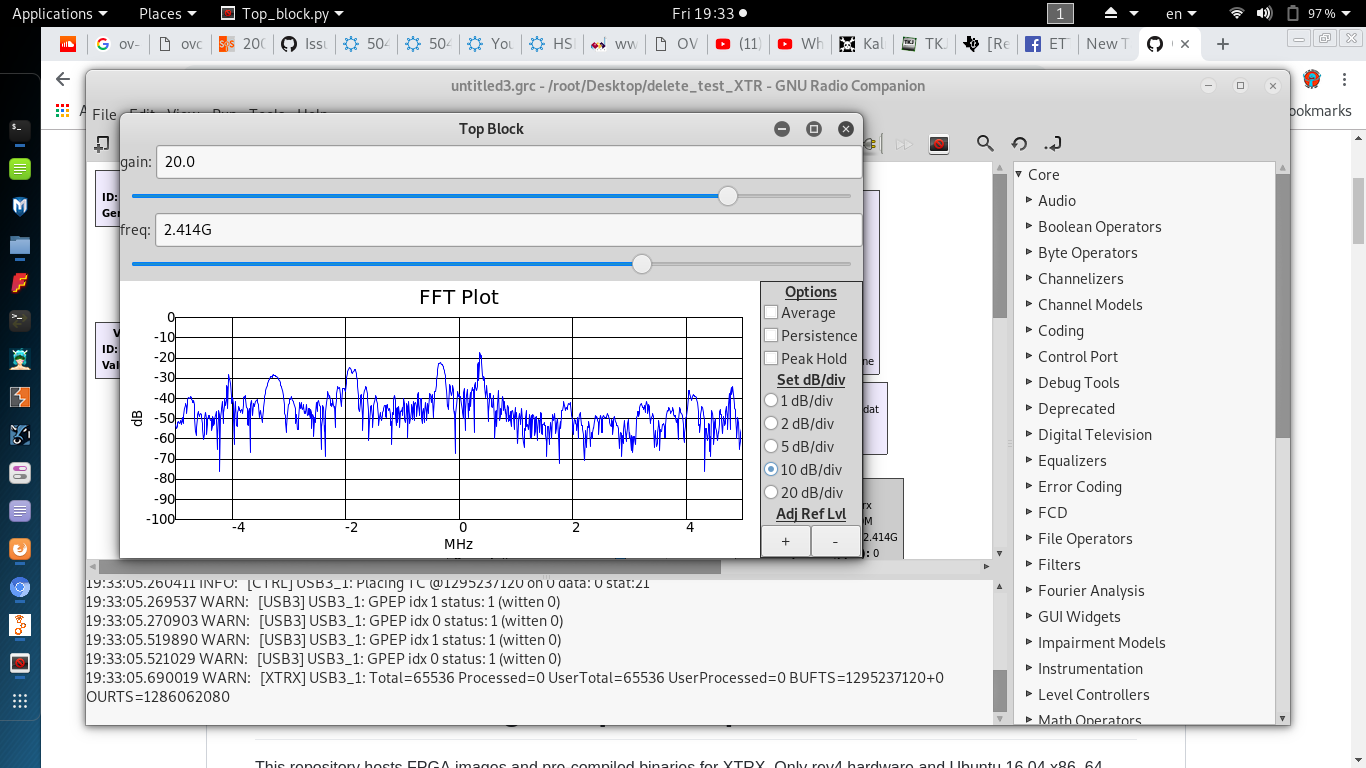Screen dimensions: 1366x768
Task: Execute the flowgraph with the fast-forward icon
Action: pyautogui.click(x=904, y=144)
